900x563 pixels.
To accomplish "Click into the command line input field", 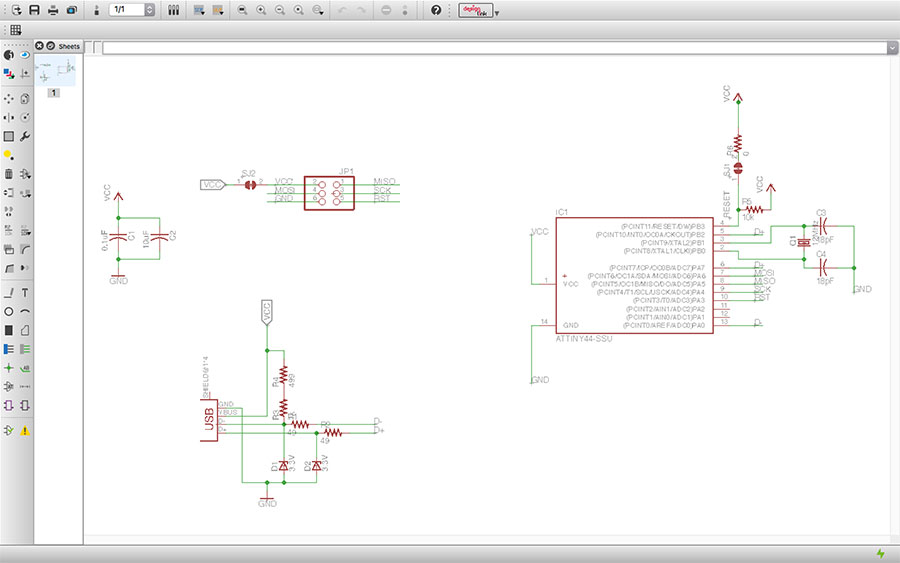I will (x=494, y=48).
